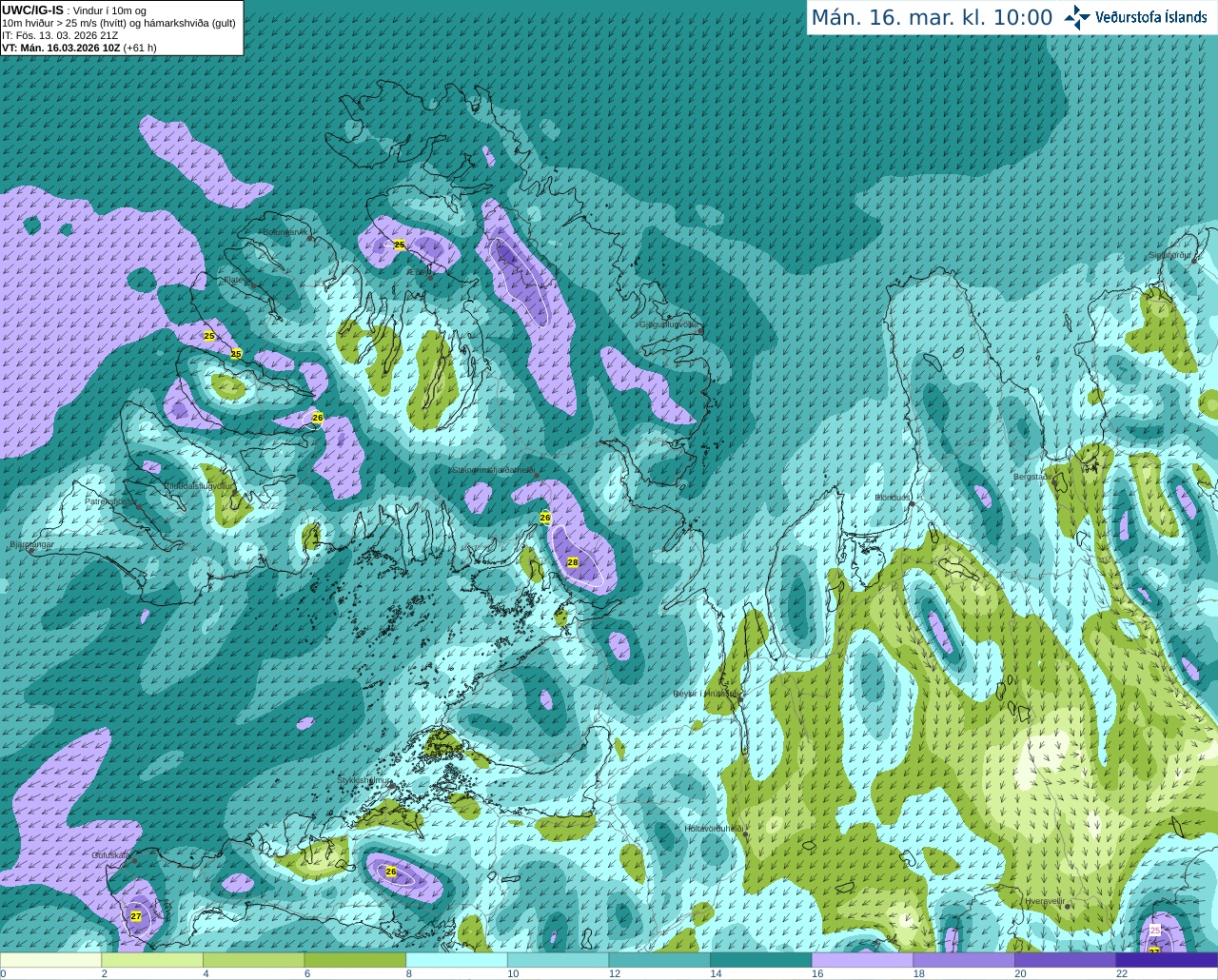The width and height of the screenshot is (1218, 980).
Task: Click the 27 gust marker near Gufuskálar
Action: pyautogui.click(x=136, y=916)
